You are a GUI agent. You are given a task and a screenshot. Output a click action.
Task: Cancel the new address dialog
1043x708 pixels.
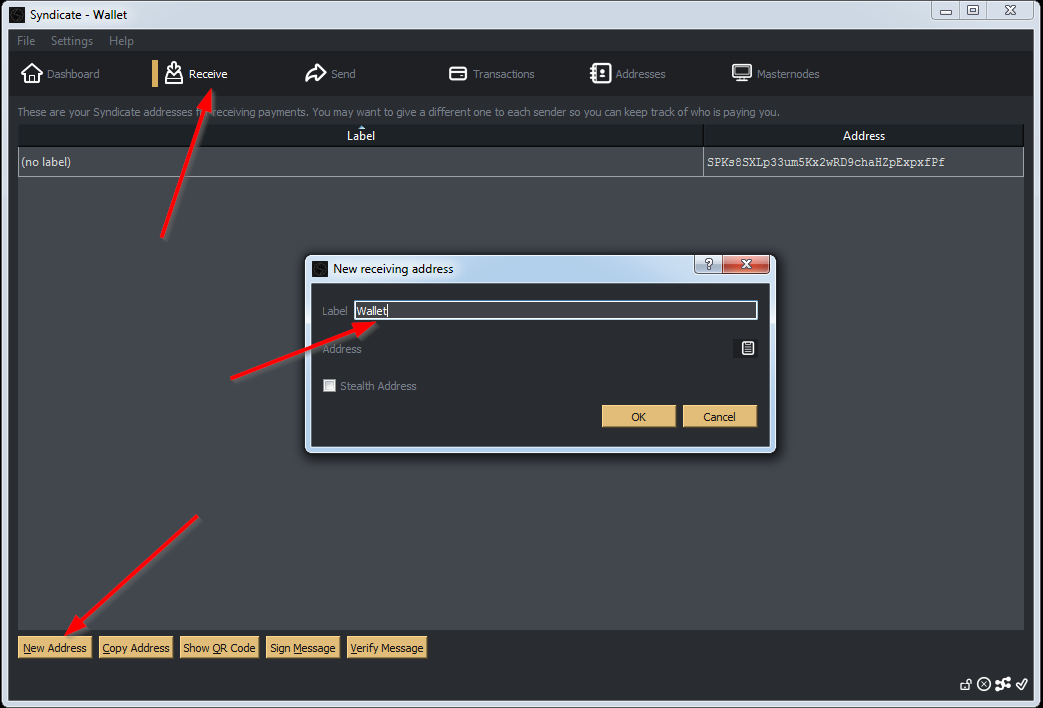(720, 417)
